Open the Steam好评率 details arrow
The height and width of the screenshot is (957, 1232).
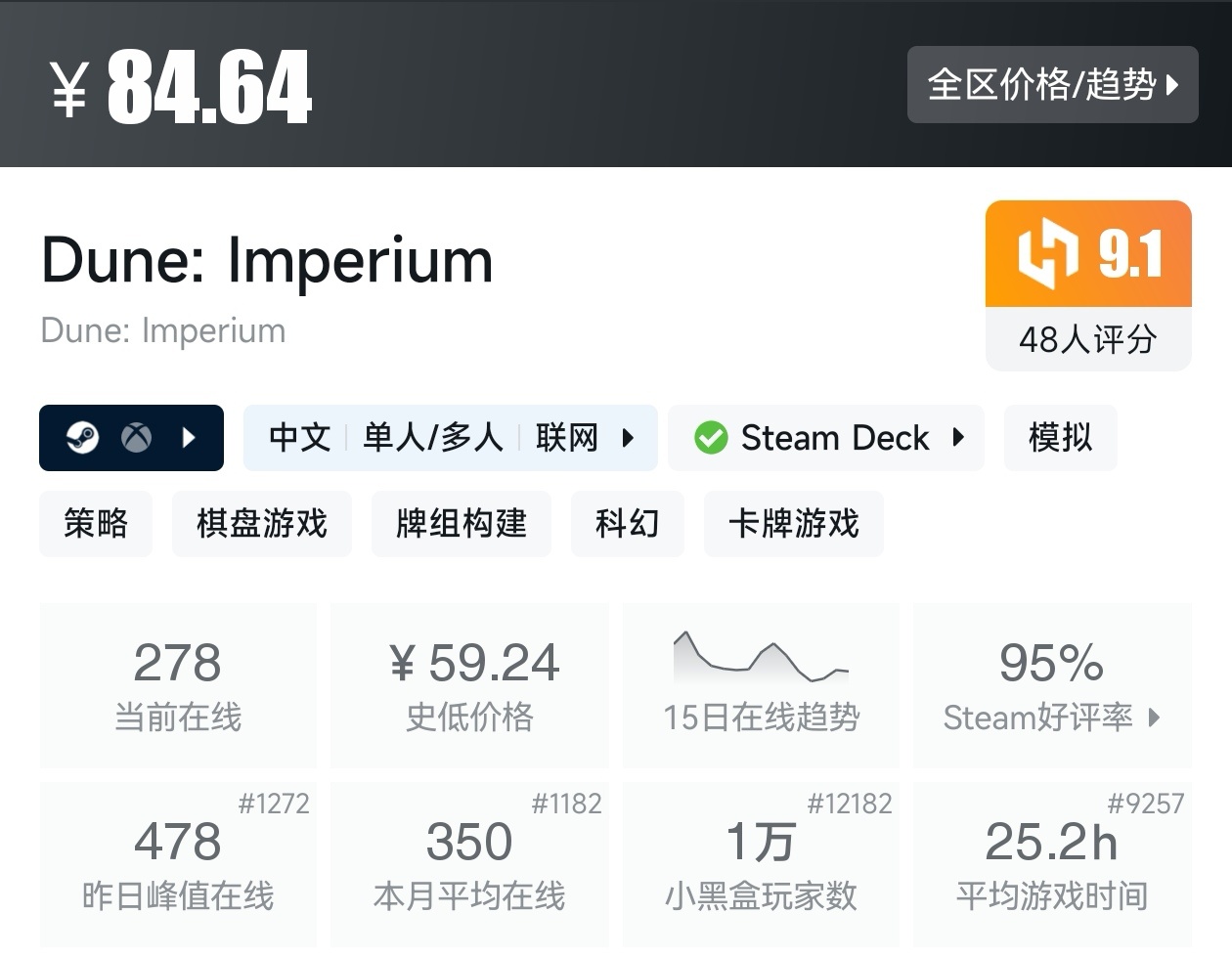tap(1155, 718)
